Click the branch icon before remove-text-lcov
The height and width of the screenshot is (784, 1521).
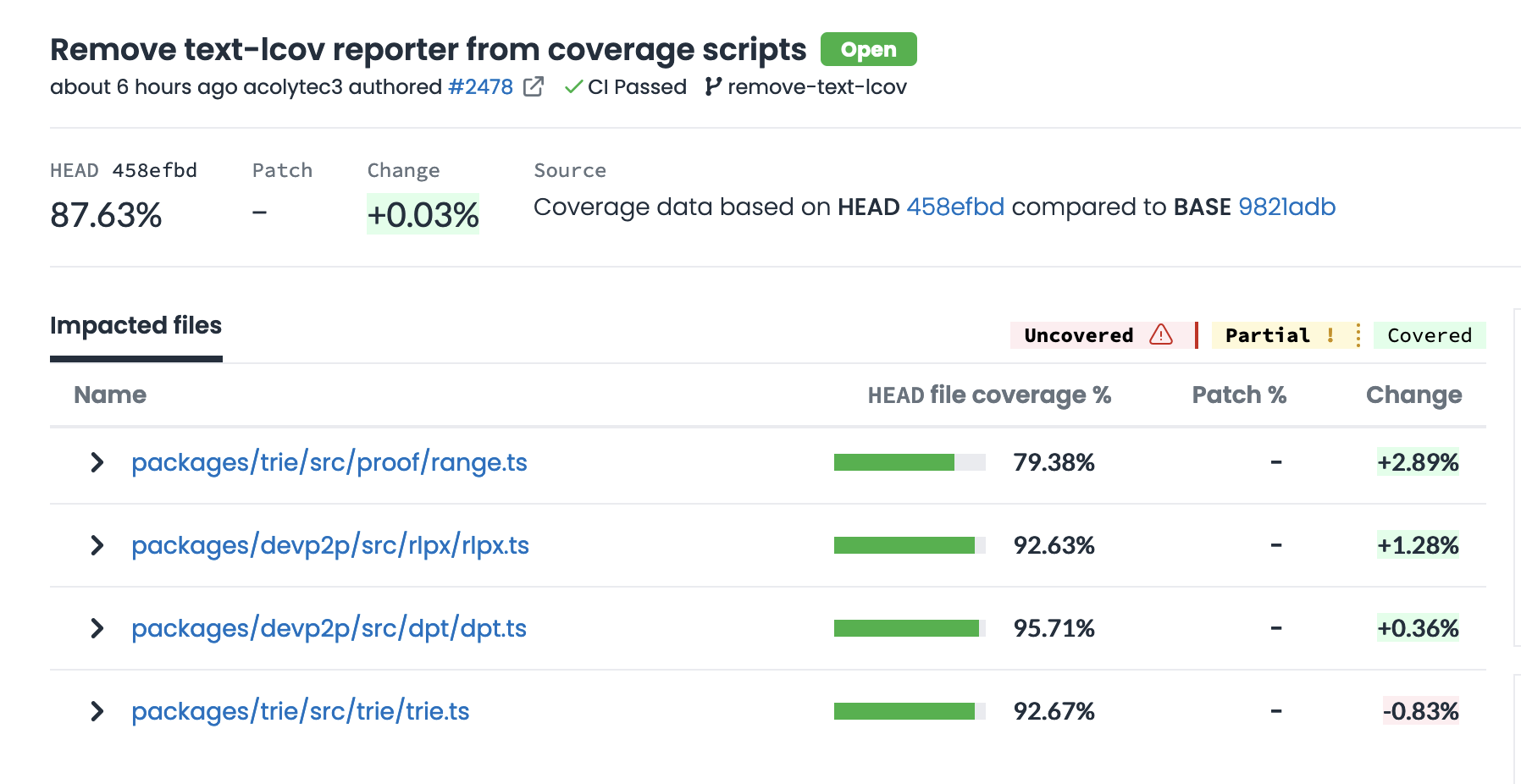[712, 86]
